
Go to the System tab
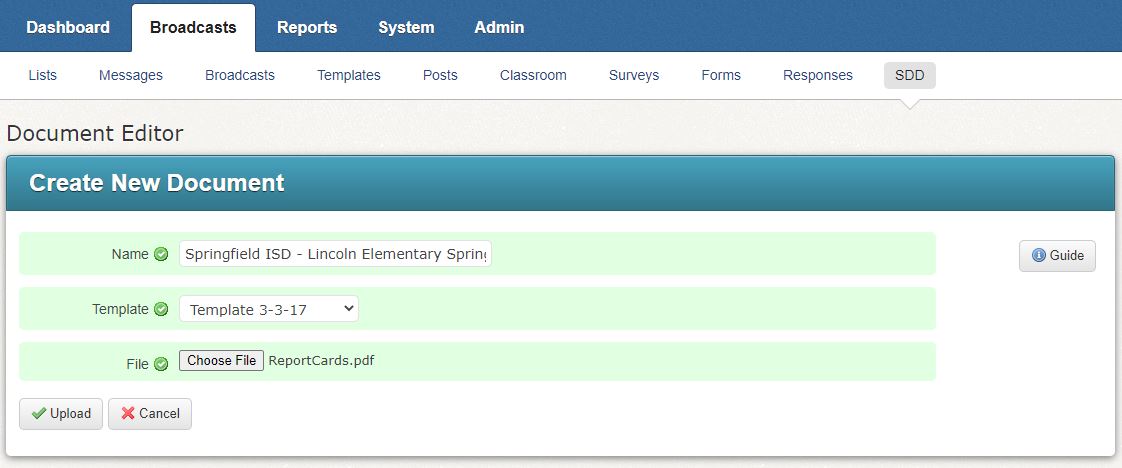(x=406, y=28)
